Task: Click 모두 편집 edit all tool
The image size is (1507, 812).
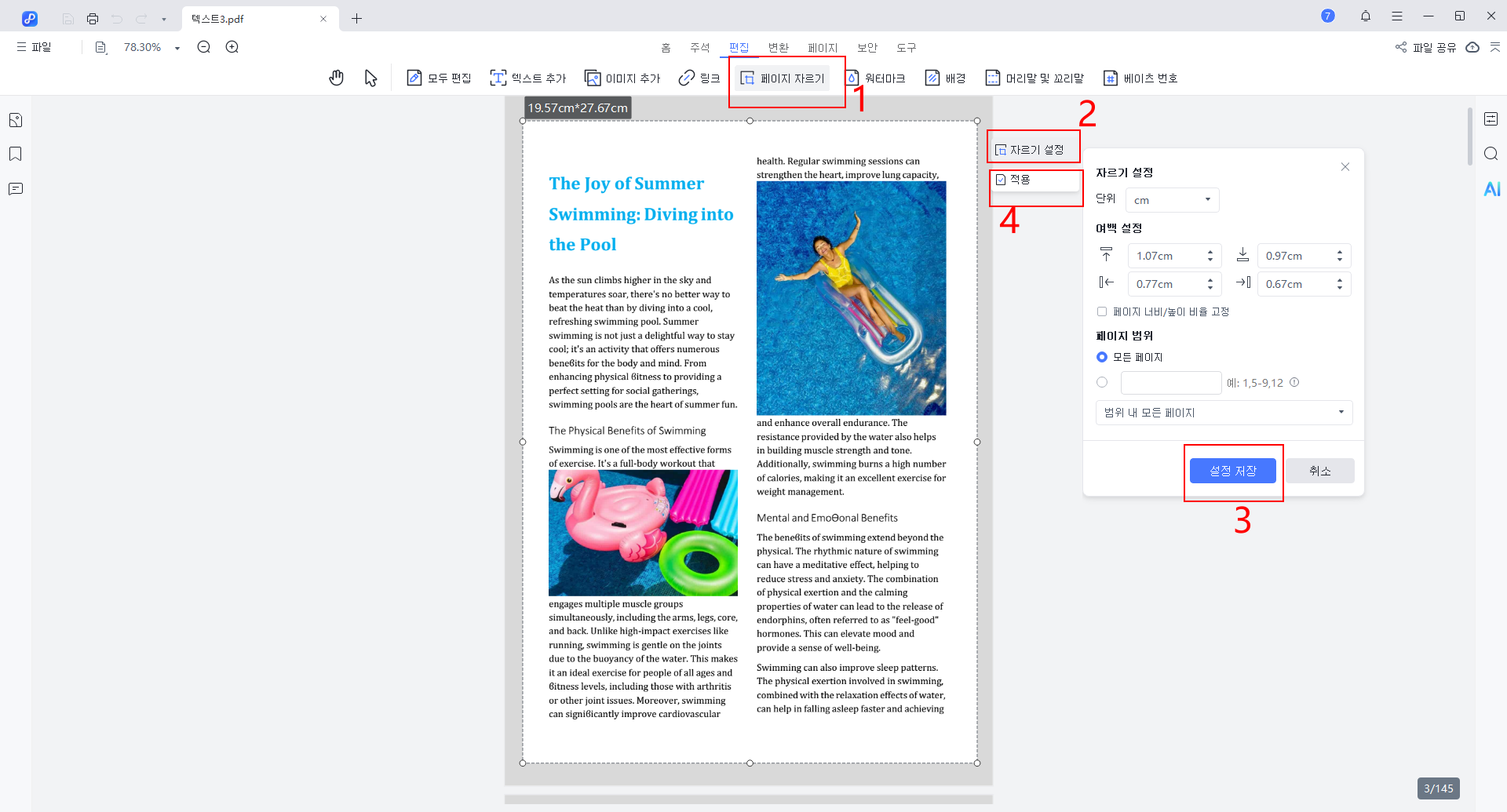Action: (x=439, y=78)
